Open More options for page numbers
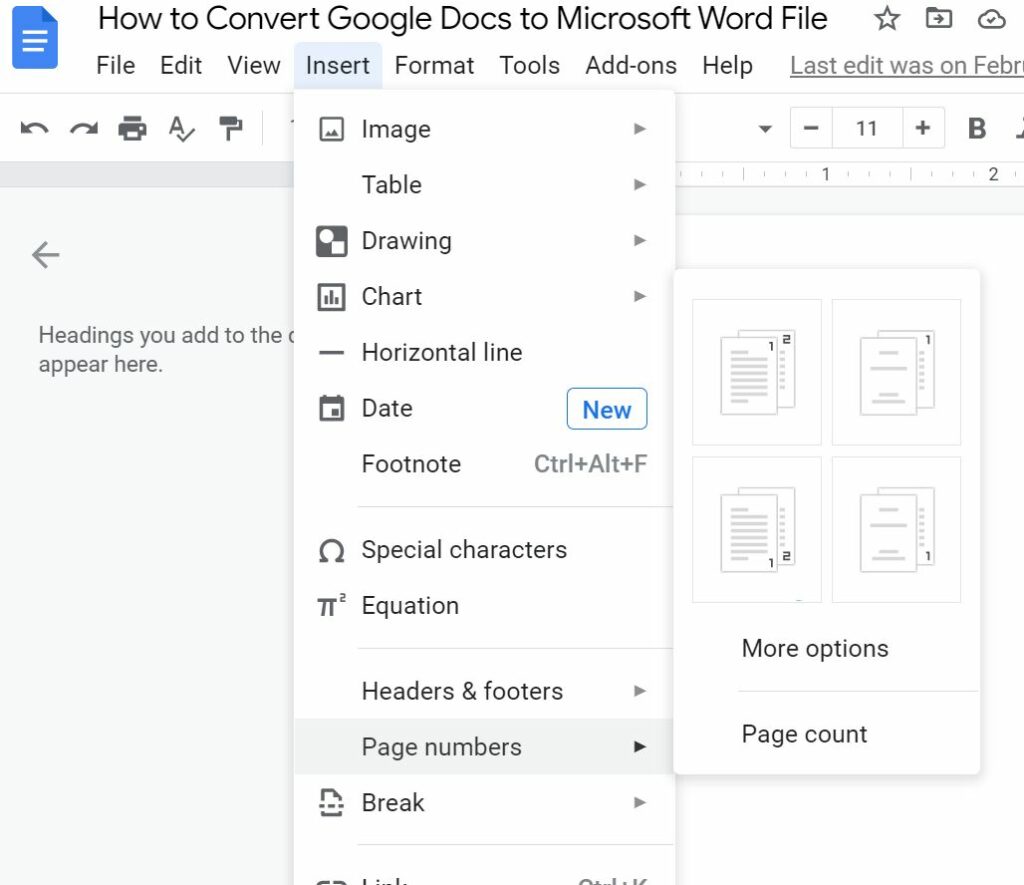The width and height of the screenshot is (1024, 885). pyautogui.click(x=827, y=649)
